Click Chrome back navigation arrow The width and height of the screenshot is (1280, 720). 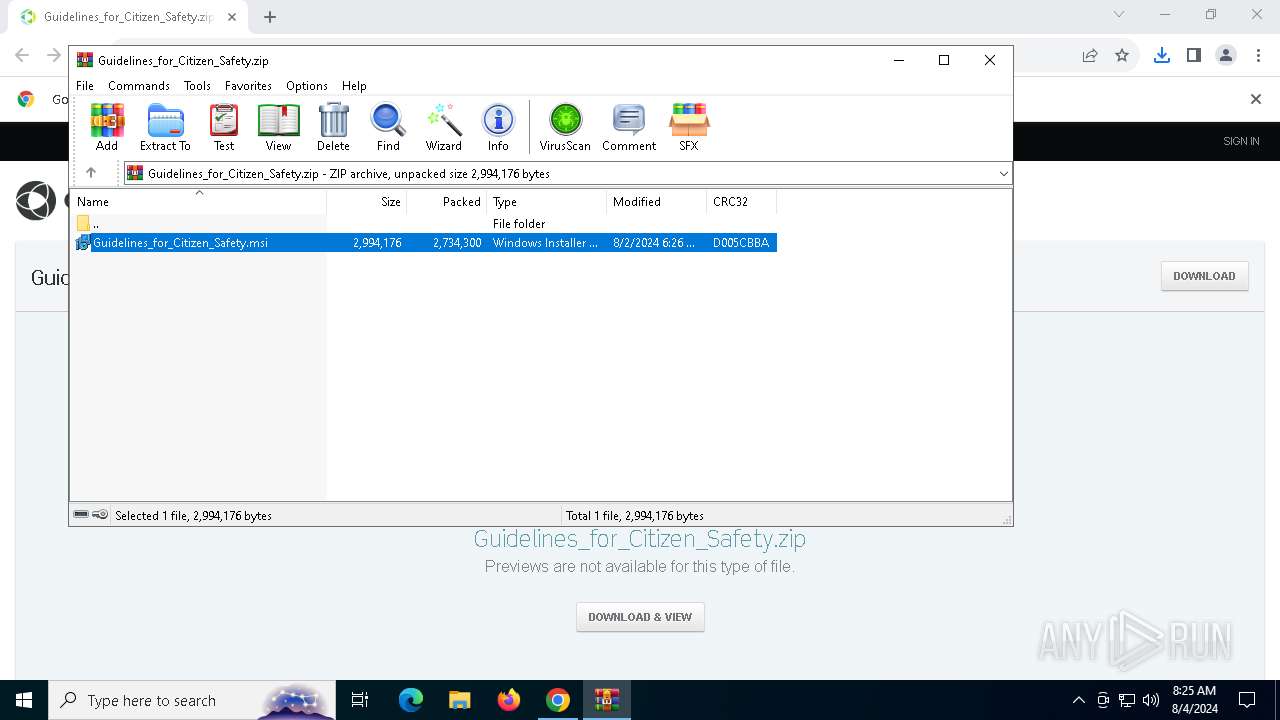(x=22, y=55)
